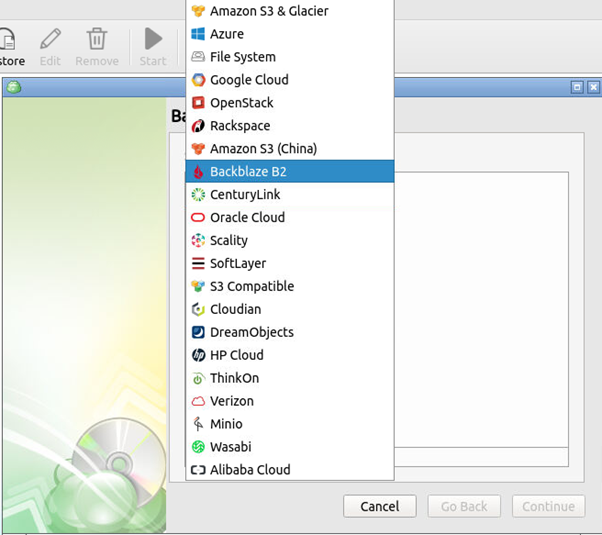Click the Remove trash can icon
Image resolution: width=602 pixels, height=535 pixels.
(x=96, y=39)
